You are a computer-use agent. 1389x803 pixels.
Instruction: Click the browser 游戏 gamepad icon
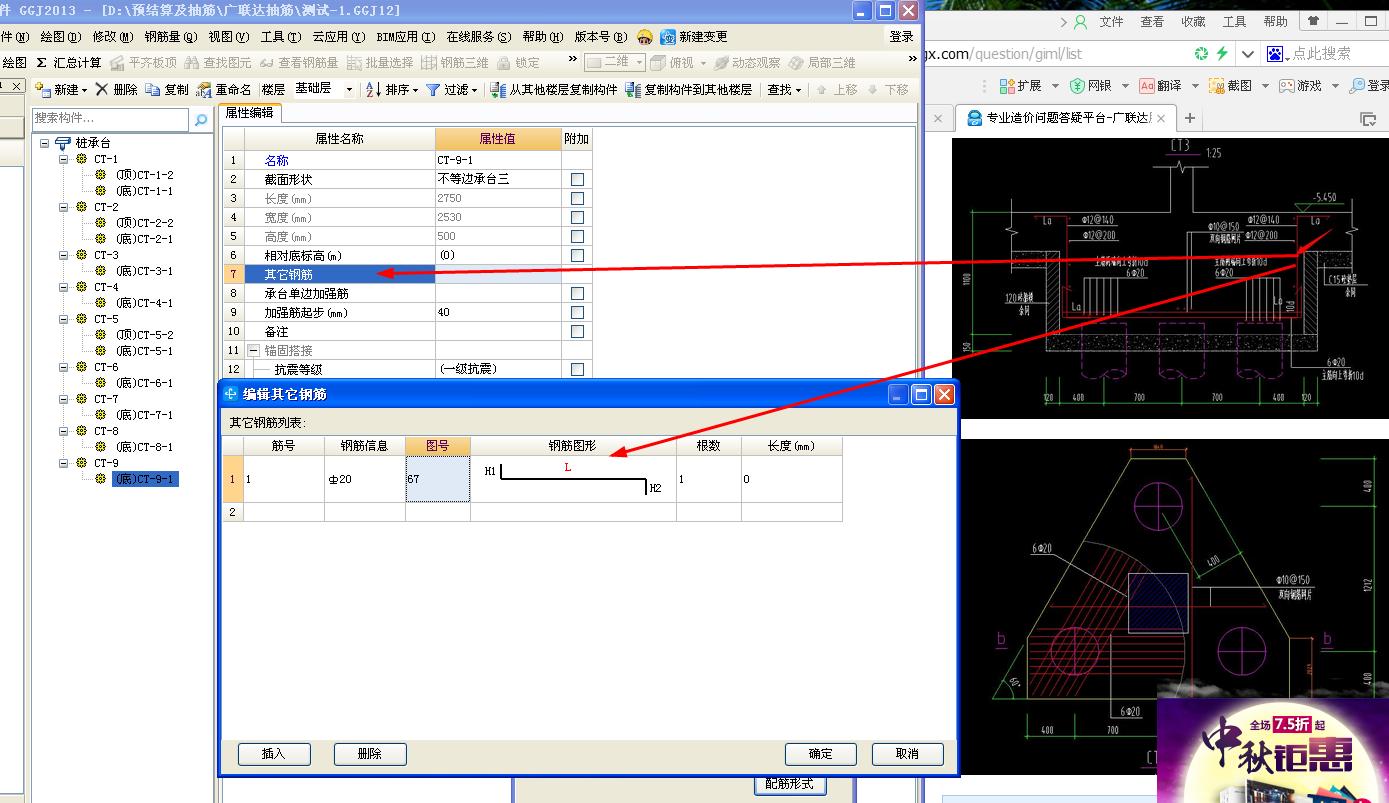tap(1287, 86)
